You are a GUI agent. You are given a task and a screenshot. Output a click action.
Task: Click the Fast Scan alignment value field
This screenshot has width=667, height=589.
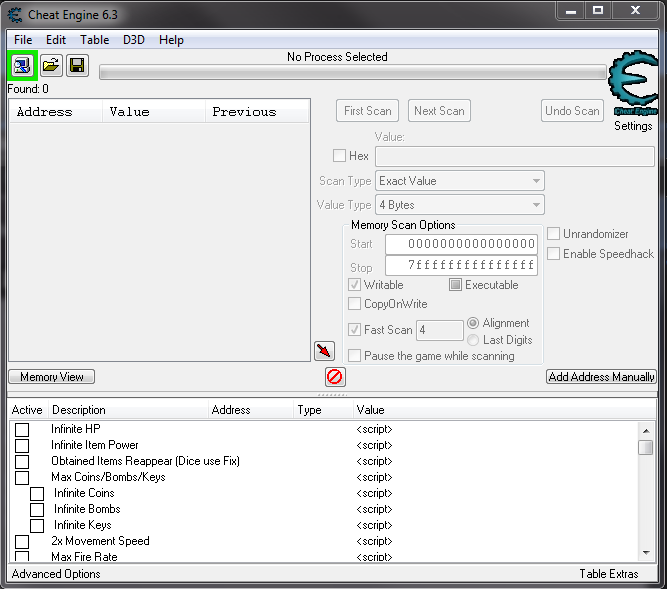click(x=440, y=330)
